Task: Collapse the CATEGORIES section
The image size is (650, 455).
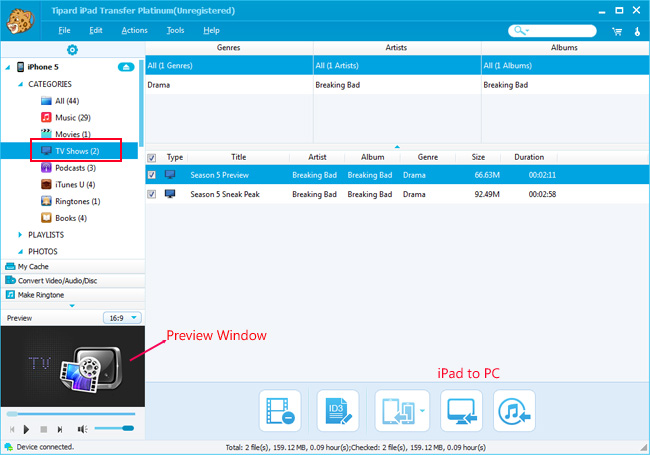Action: 20,84
